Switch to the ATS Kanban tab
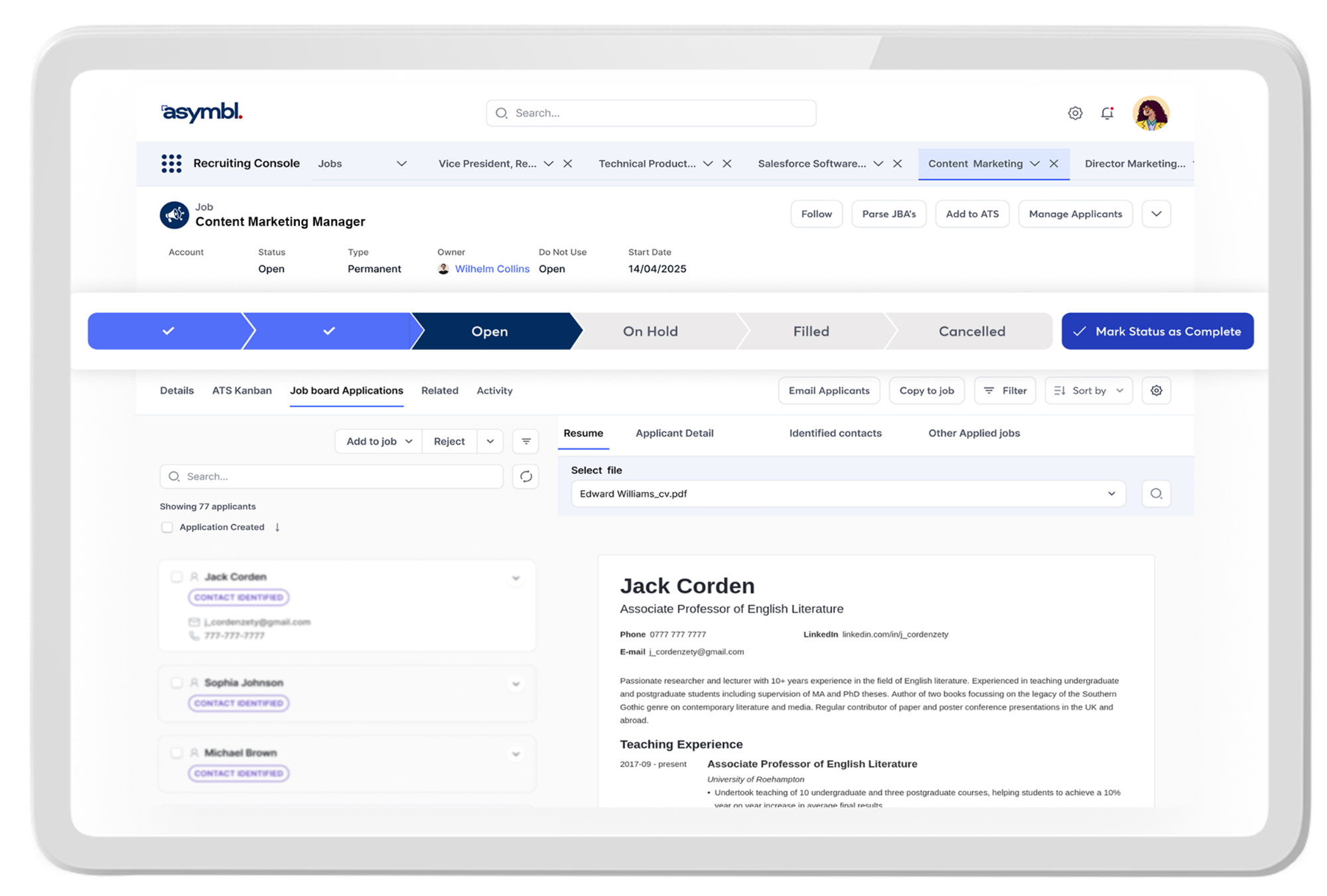Screen dimensions: 1327x896 click(x=242, y=391)
